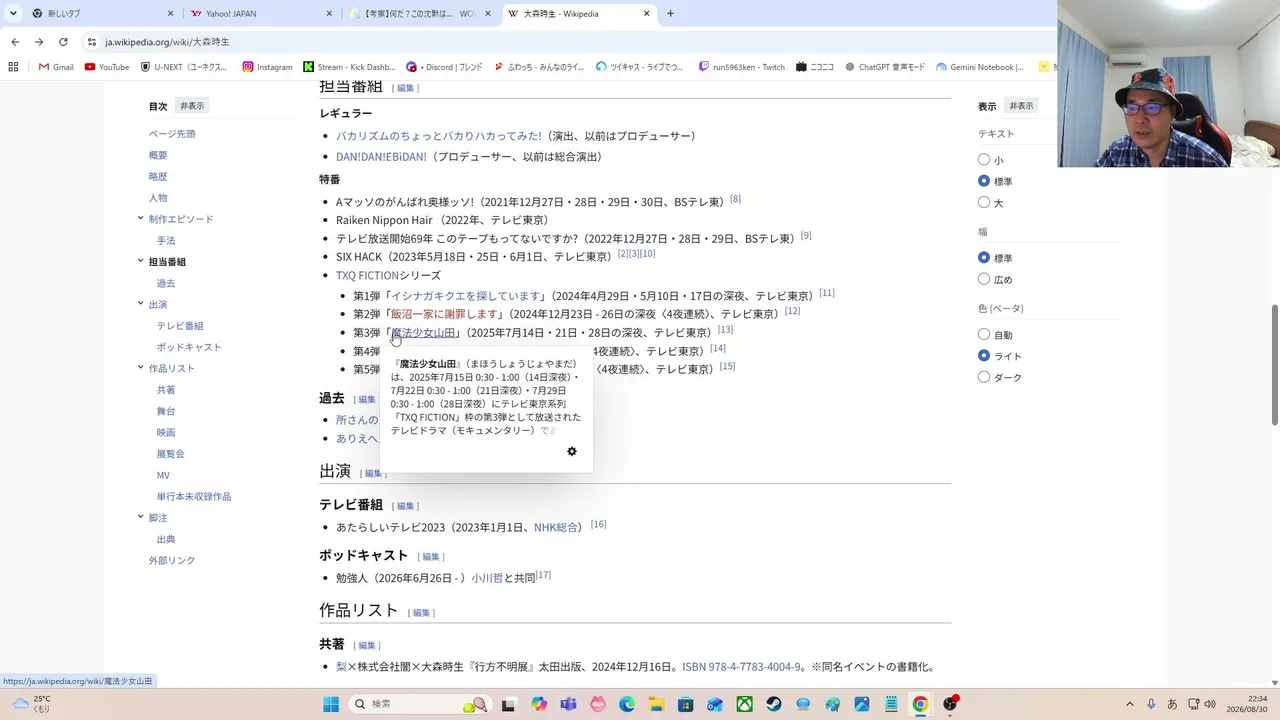This screenshot has height=720, width=1280.
Task: Jump to 外部リンク in the contents
Action: [172, 560]
